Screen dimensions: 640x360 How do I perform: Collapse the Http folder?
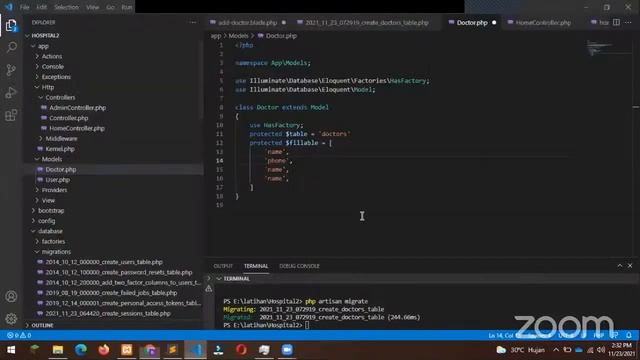pyautogui.click(x=47, y=87)
